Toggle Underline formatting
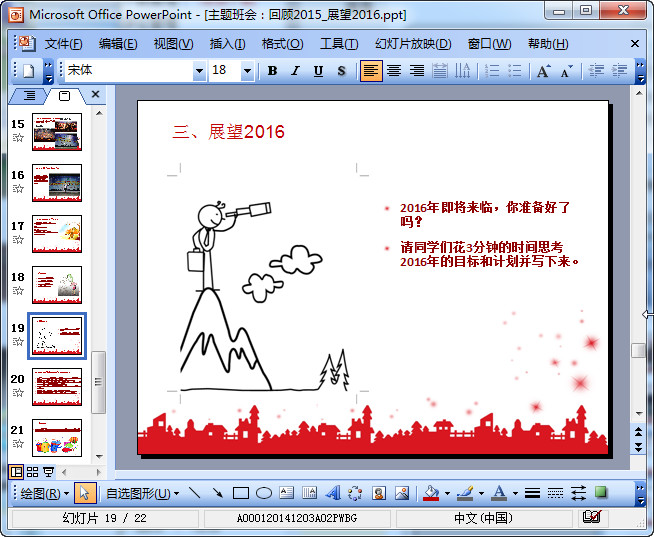This screenshot has width=654, height=537. coord(318,71)
